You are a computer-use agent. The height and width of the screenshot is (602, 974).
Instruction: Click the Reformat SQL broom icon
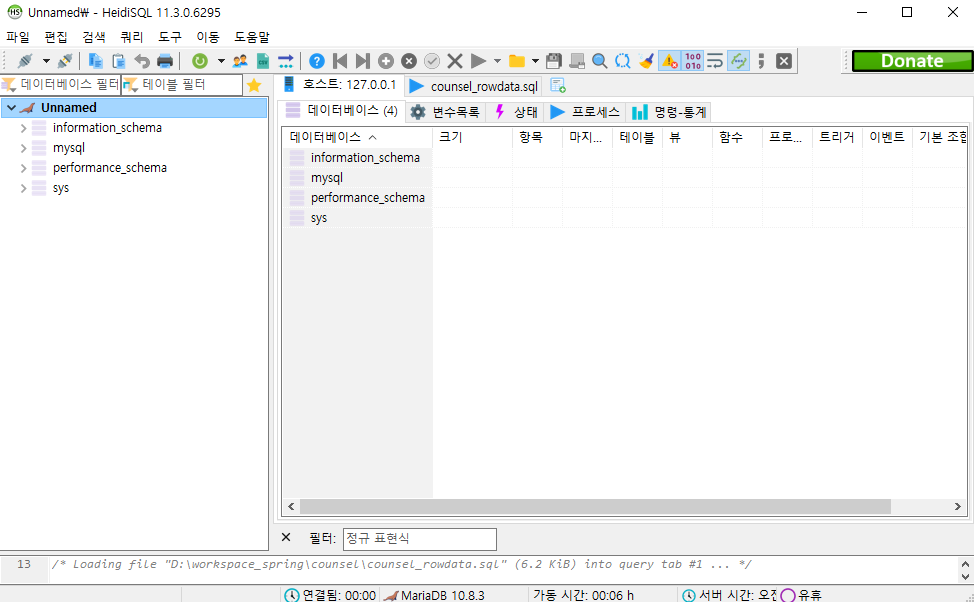coord(646,61)
